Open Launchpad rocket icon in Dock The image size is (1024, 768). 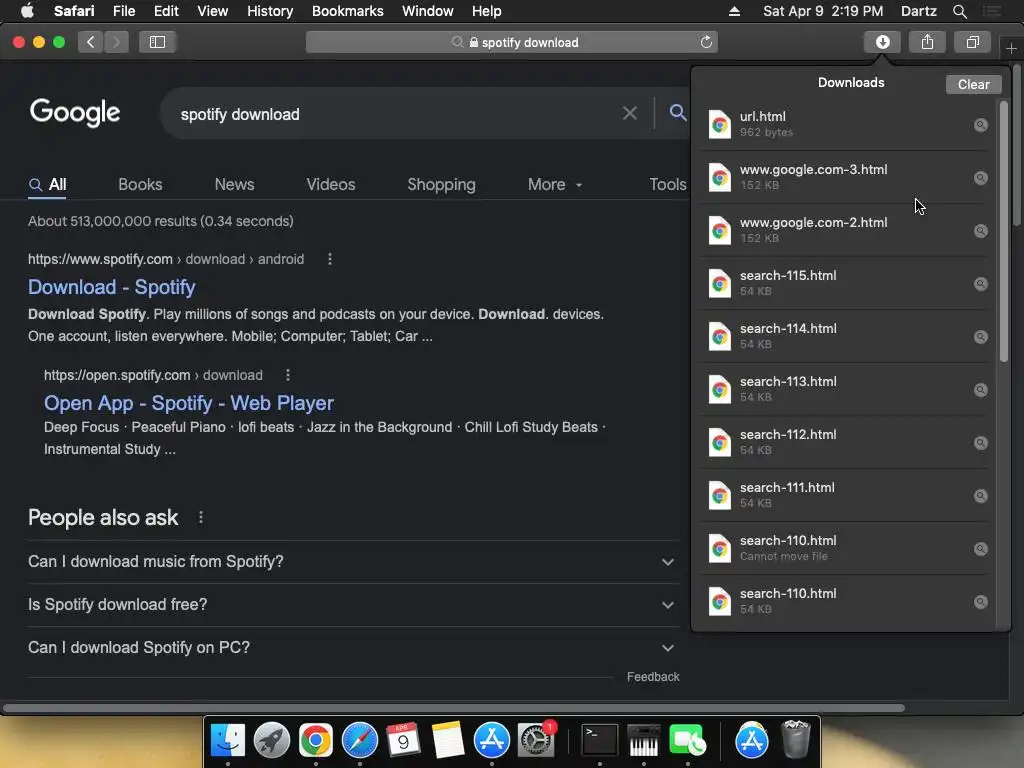(272, 740)
